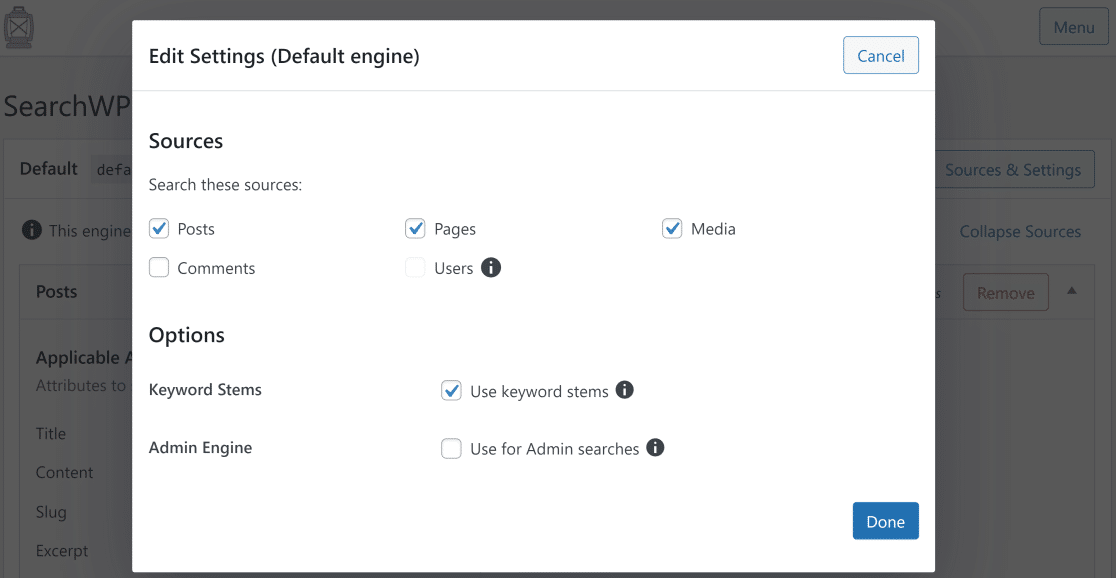Toggle the Users source checkbox
The width and height of the screenshot is (1116, 578).
pos(415,268)
